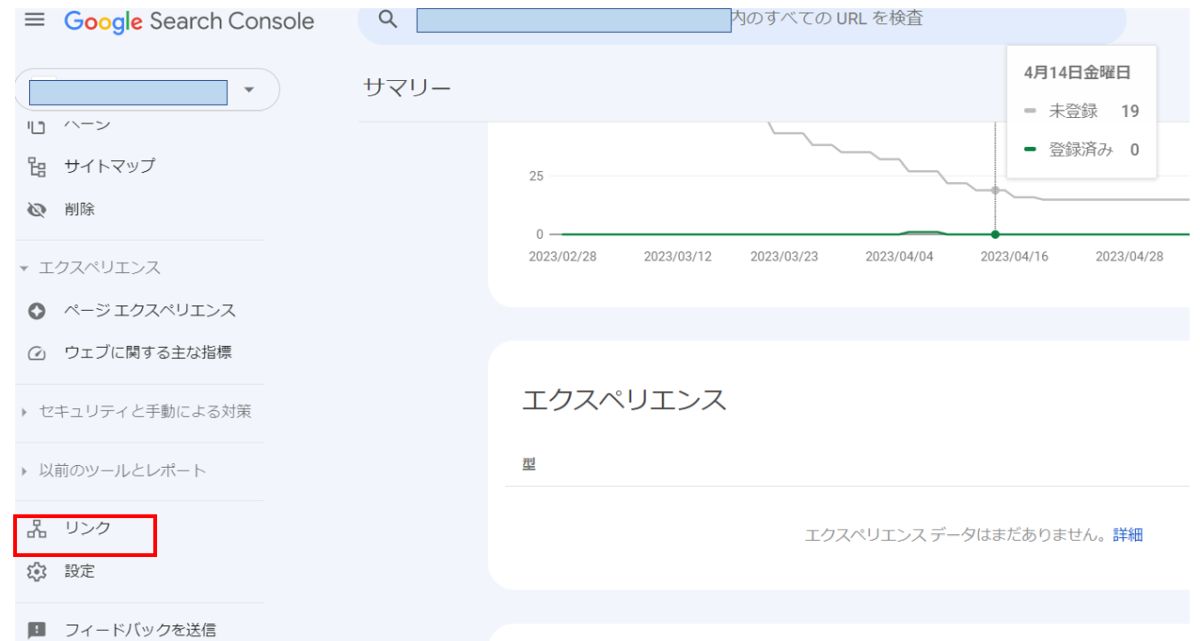Toggle the 未登録 series in the tooltip legend
Screen dimensions: 1200x641
coord(1074,111)
